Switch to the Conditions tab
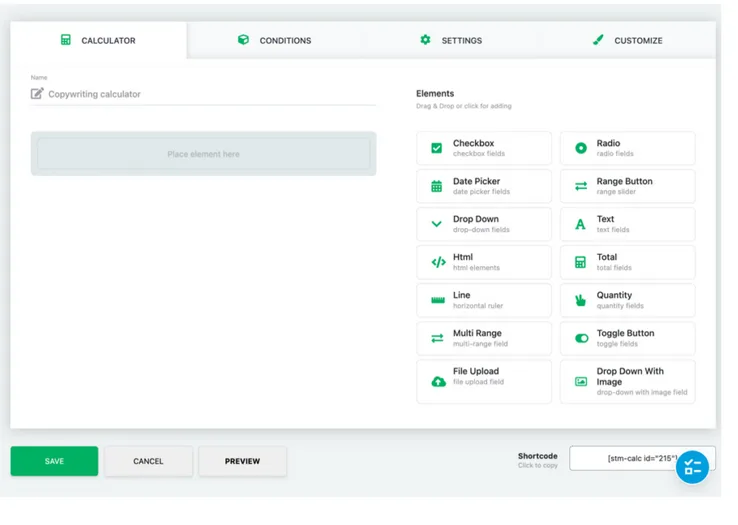 (x=274, y=40)
